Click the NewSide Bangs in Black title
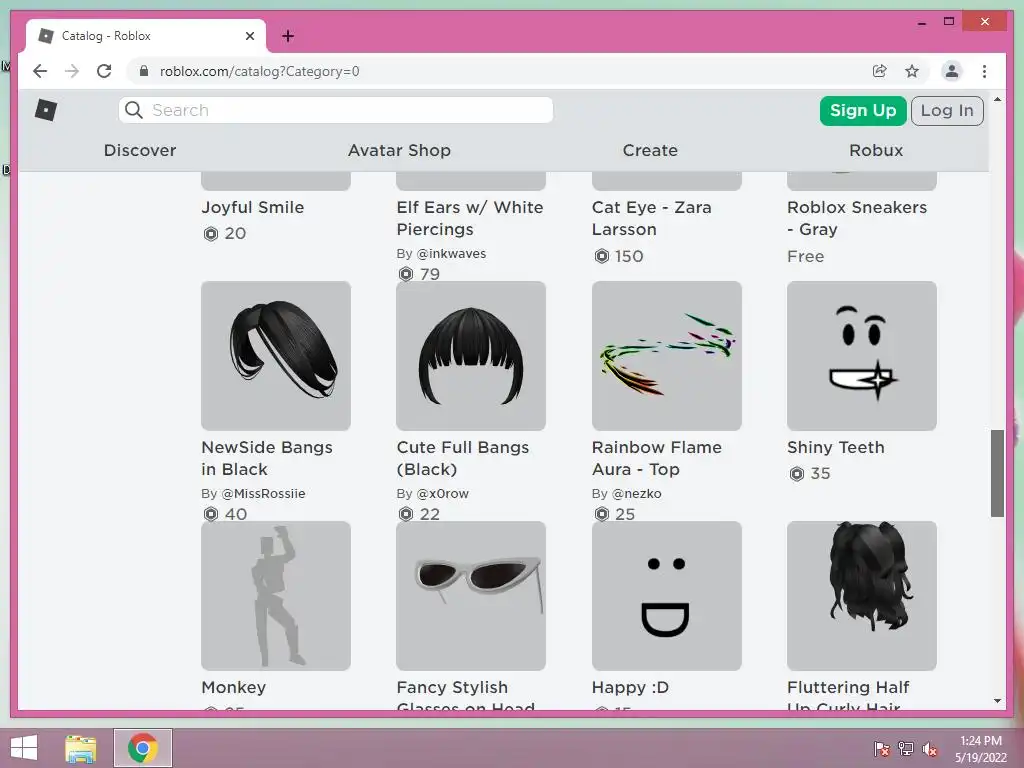The width and height of the screenshot is (1024, 768). pyautogui.click(x=266, y=458)
